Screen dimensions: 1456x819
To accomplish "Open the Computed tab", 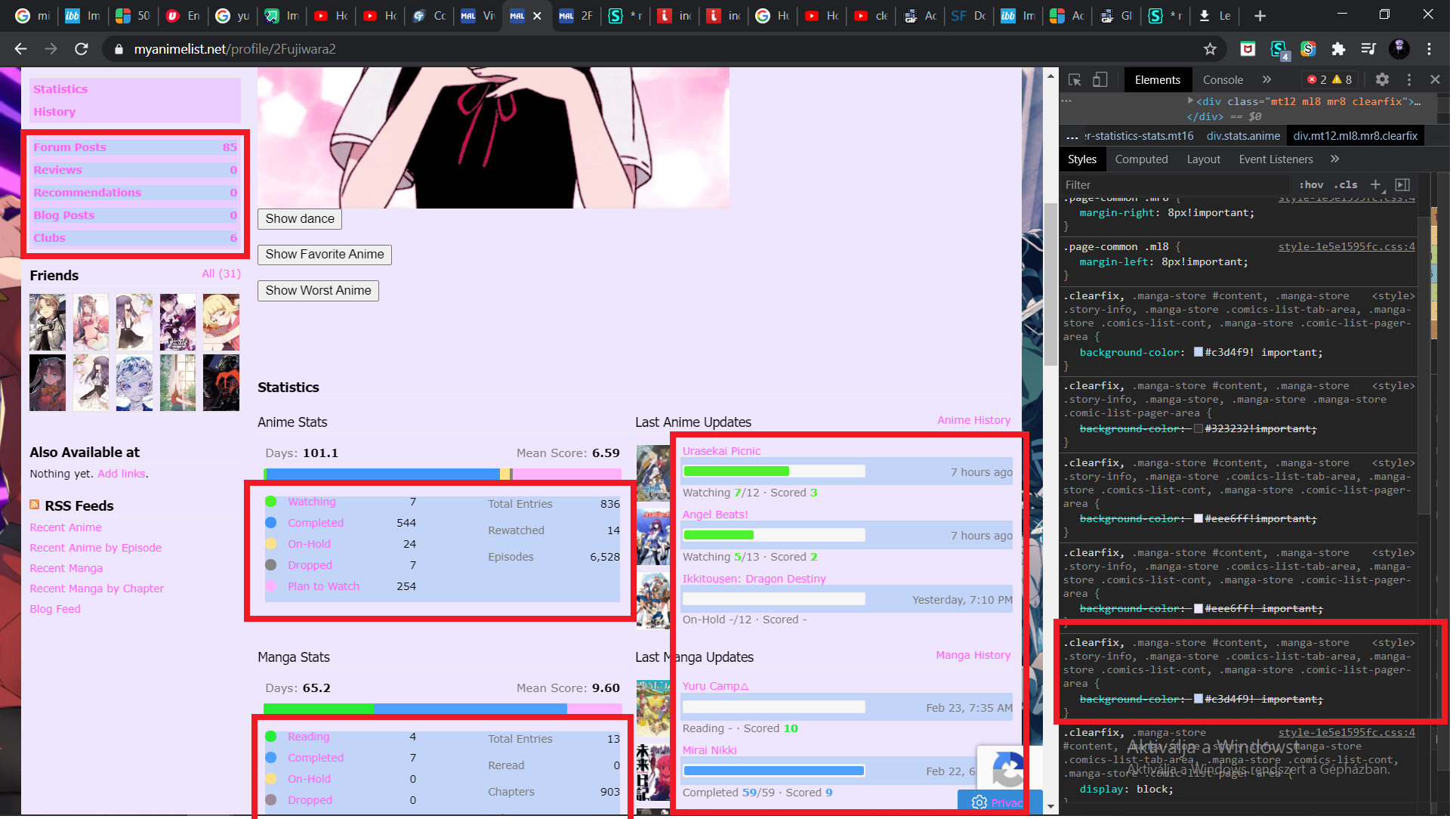I will (1141, 159).
